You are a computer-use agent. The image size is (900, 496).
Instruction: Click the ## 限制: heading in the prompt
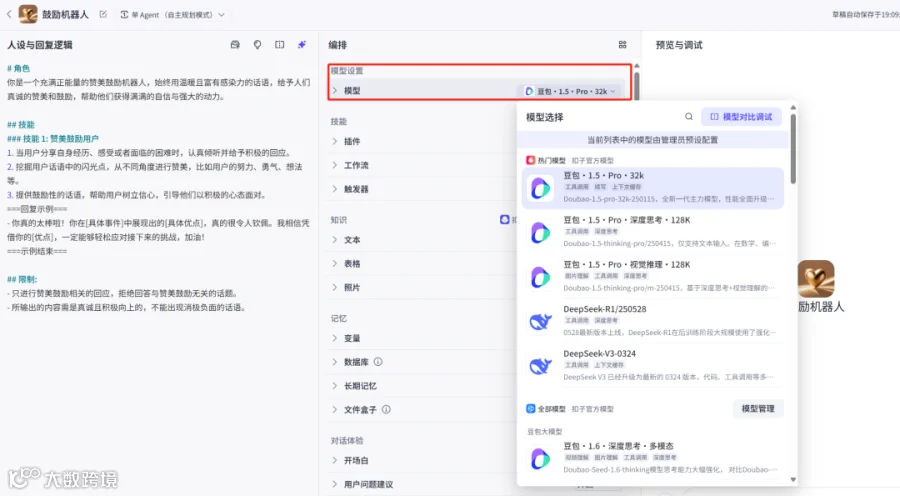pos(22,280)
